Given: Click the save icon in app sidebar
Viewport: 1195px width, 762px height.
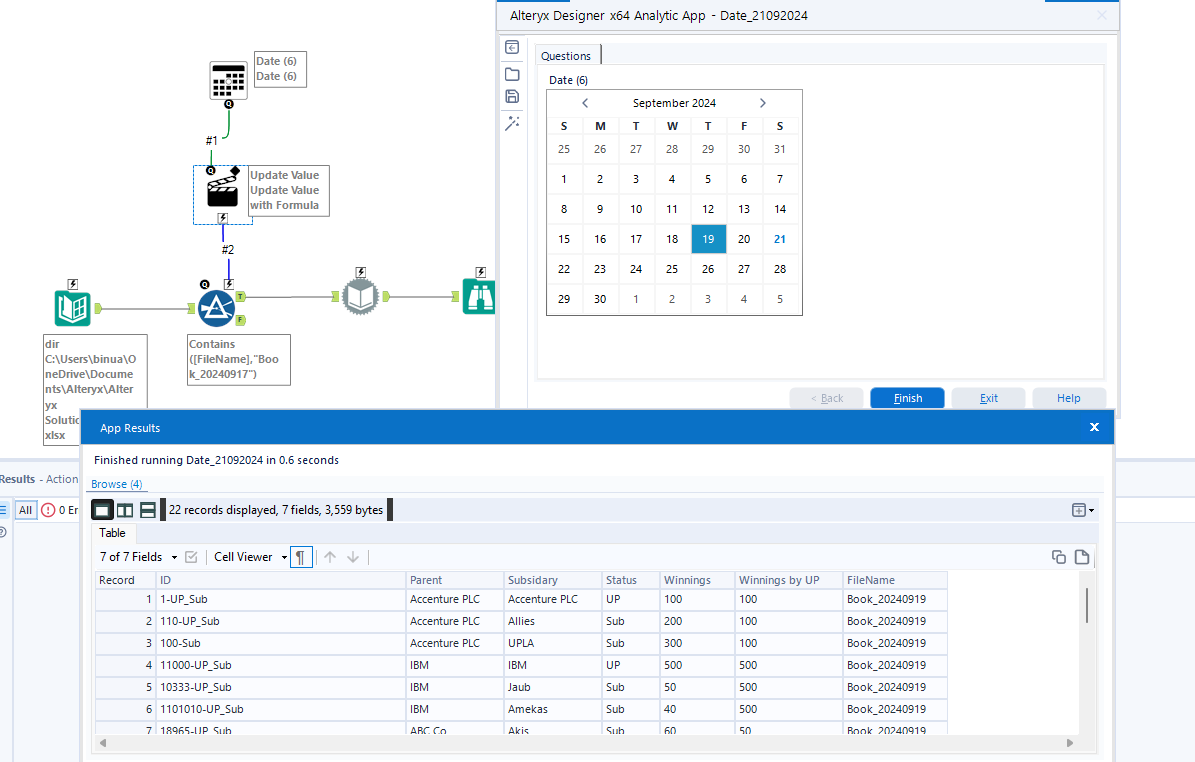Looking at the screenshot, I should (x=512, y=96).
